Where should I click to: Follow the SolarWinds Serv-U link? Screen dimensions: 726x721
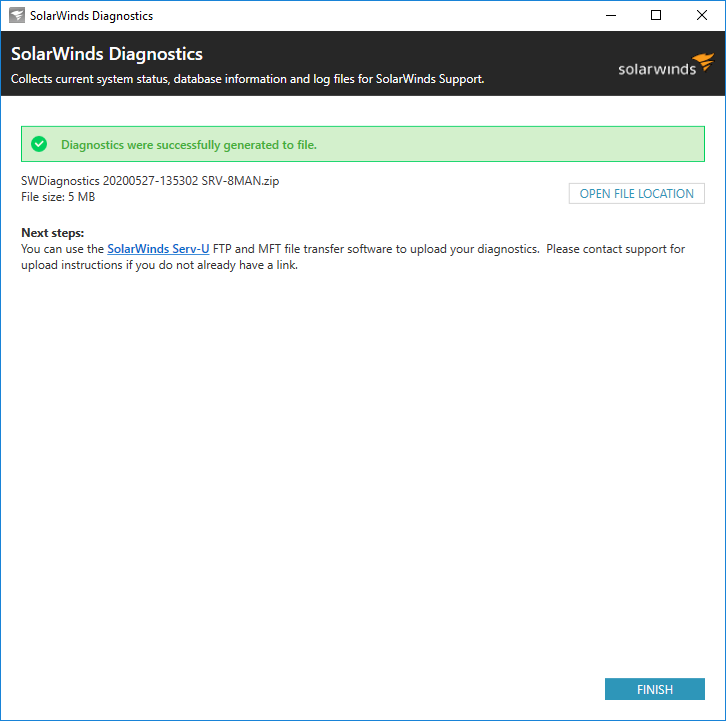[158, 249]
